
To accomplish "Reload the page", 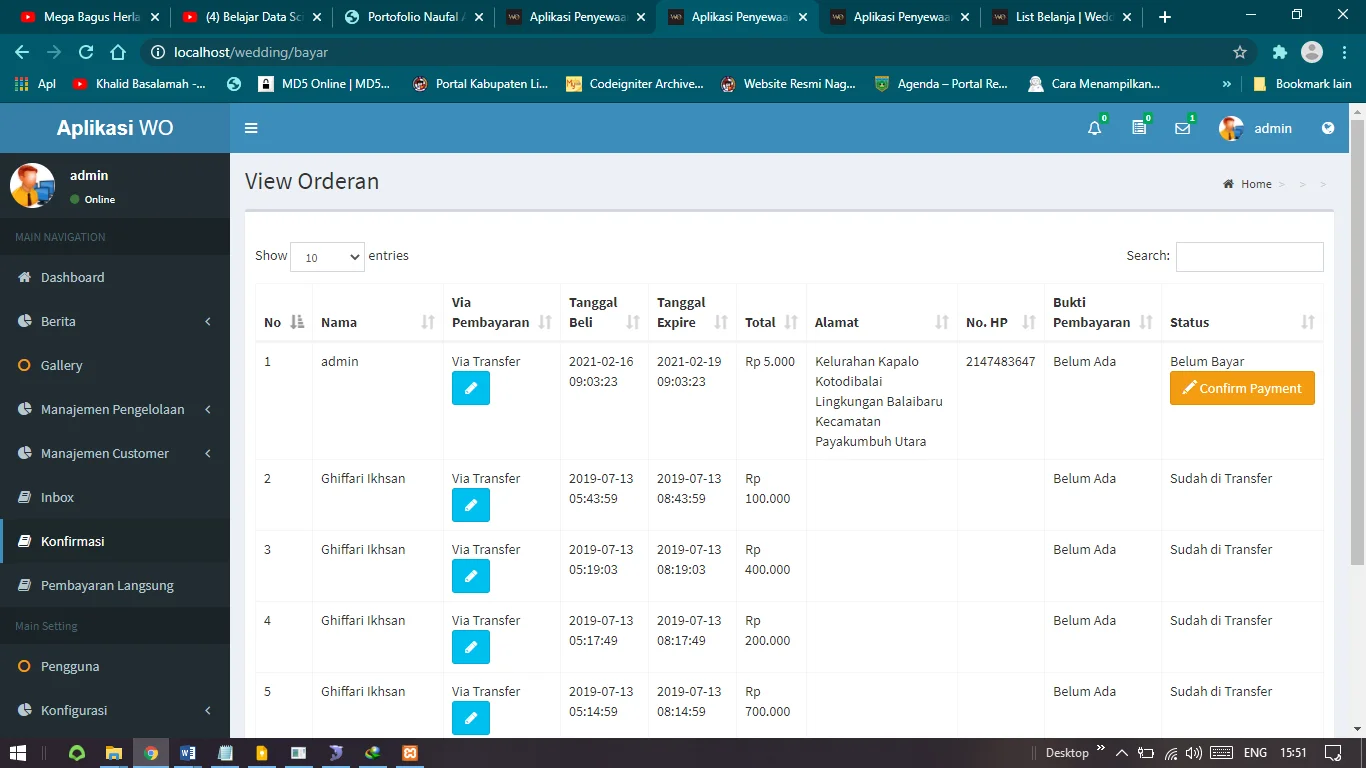I will pyautogui.click(x=86, y=52).
